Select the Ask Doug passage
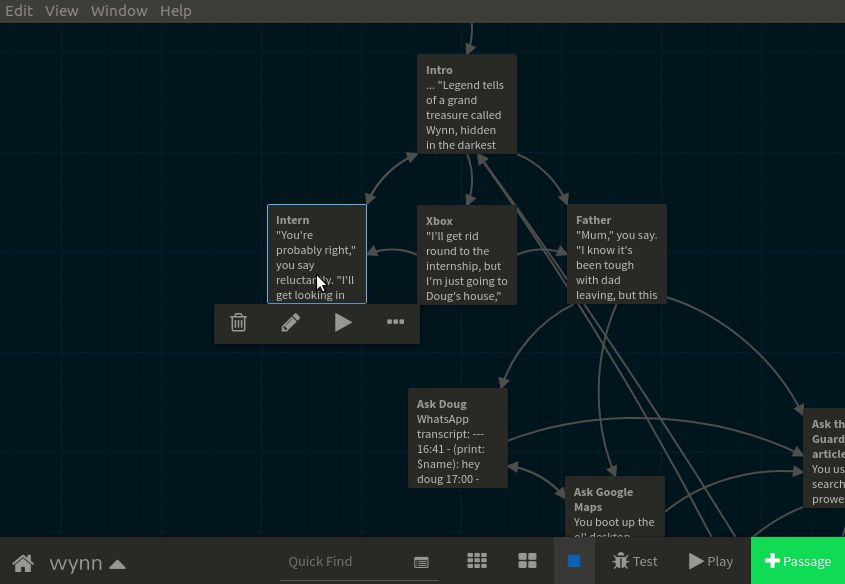Image resolution: width=845 pixels, height=584 pixels. (x=458, y=438)
